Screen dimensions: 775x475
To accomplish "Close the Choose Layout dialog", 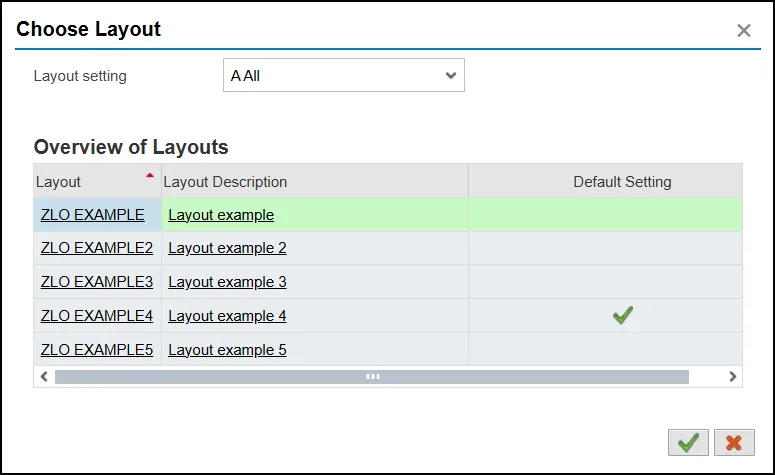I will click(744, 31).
